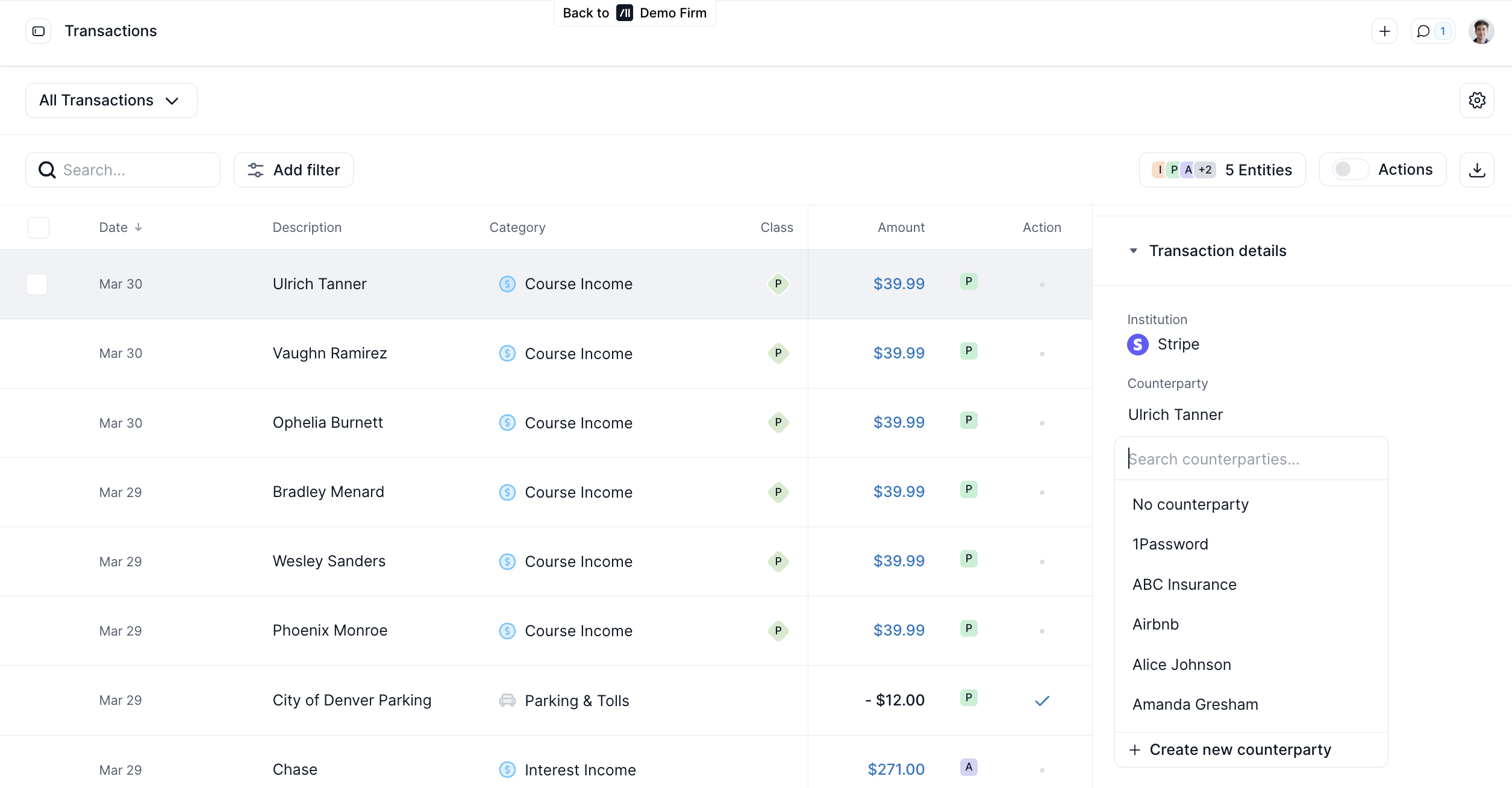Choose Airbnb from counterparty list

1155,625
